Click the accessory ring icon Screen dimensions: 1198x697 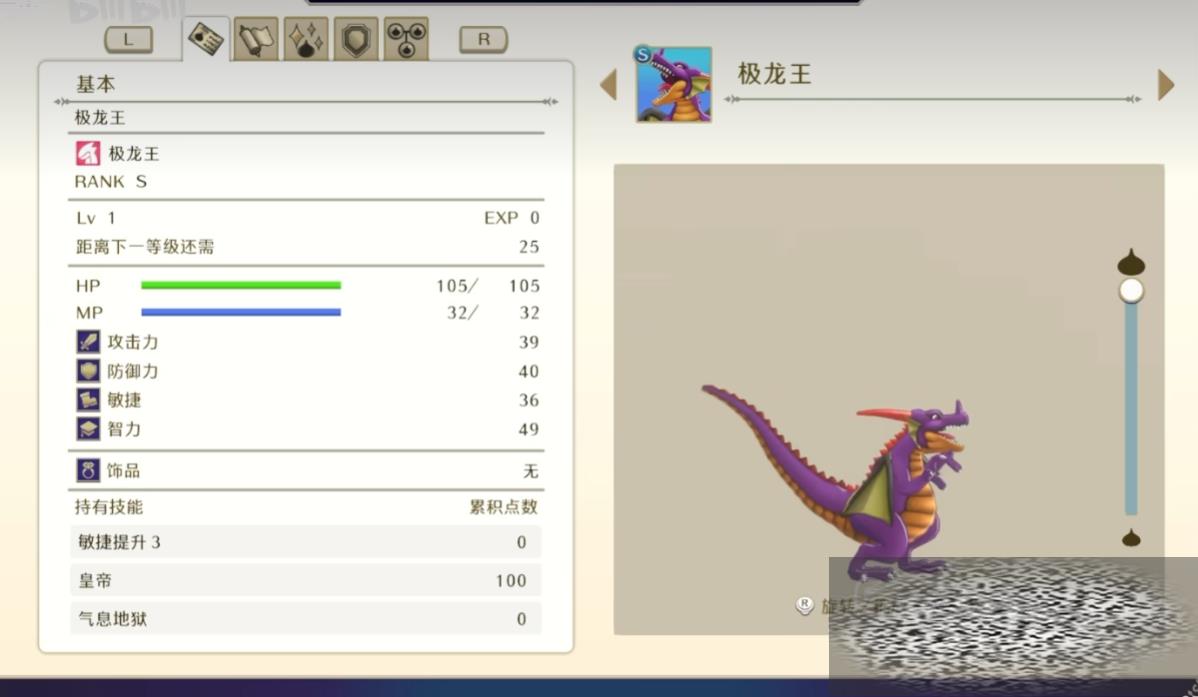click(88, 470)
